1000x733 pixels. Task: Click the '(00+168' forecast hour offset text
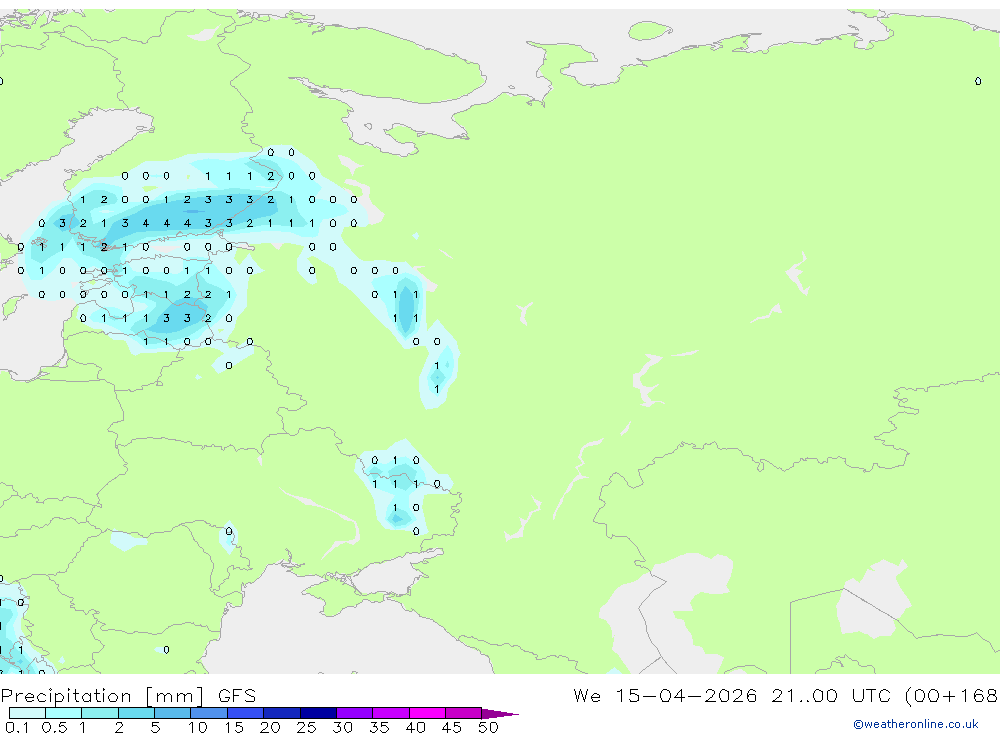pos(952,695)
